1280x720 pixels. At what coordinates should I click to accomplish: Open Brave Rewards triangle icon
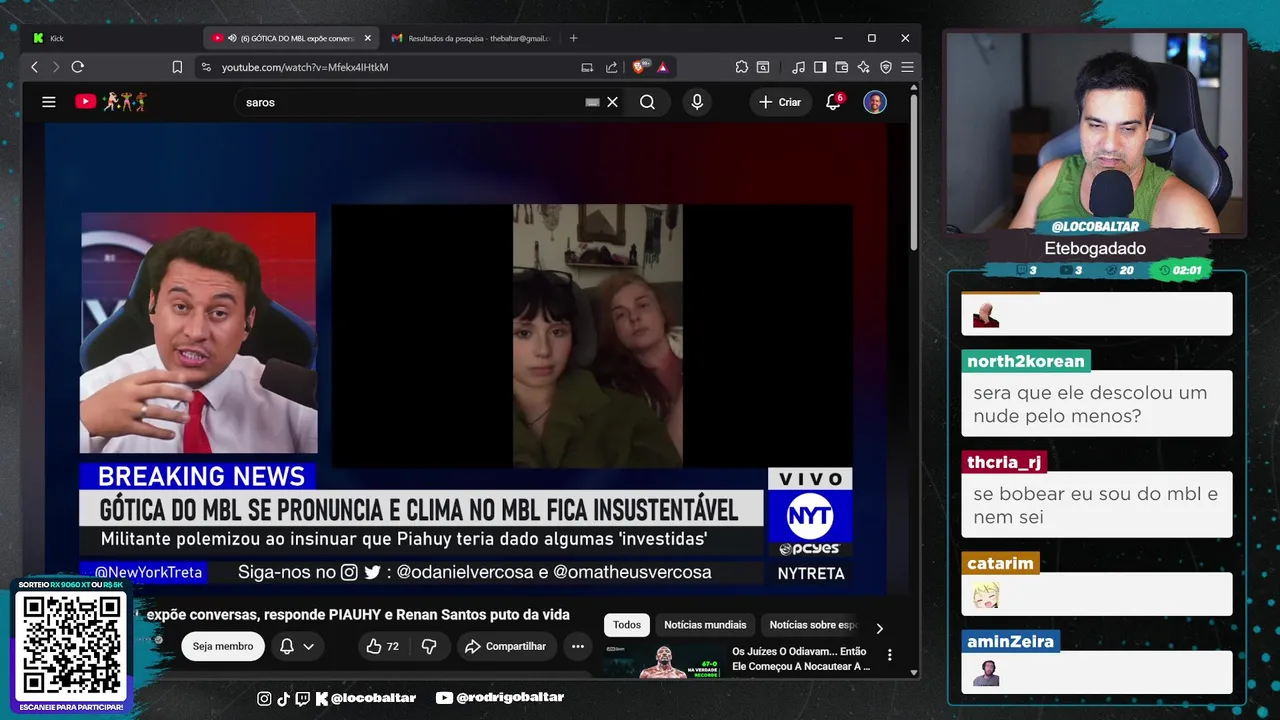[x=662, y=67]
